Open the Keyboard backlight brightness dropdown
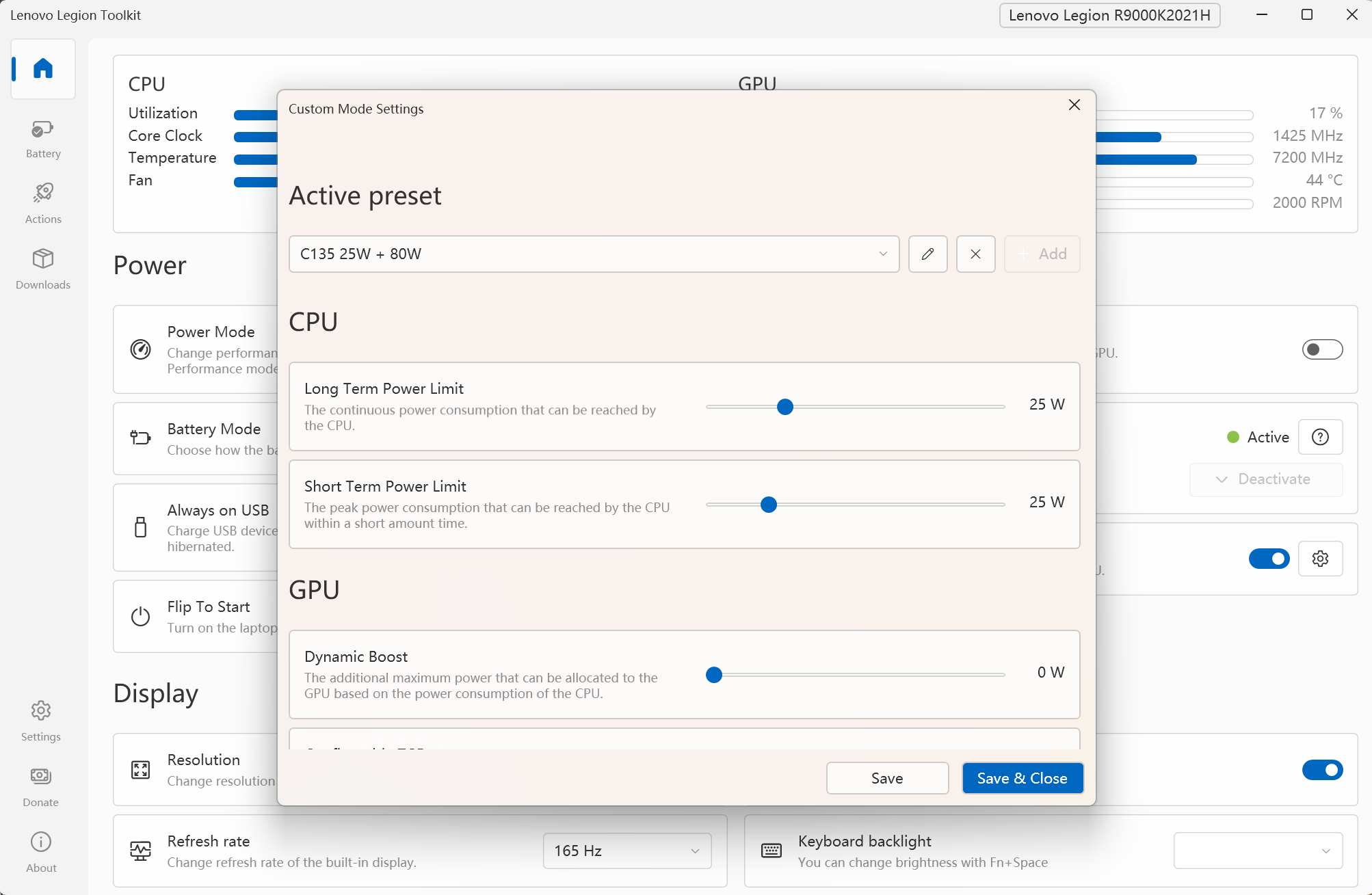 tap(1257, 851)
